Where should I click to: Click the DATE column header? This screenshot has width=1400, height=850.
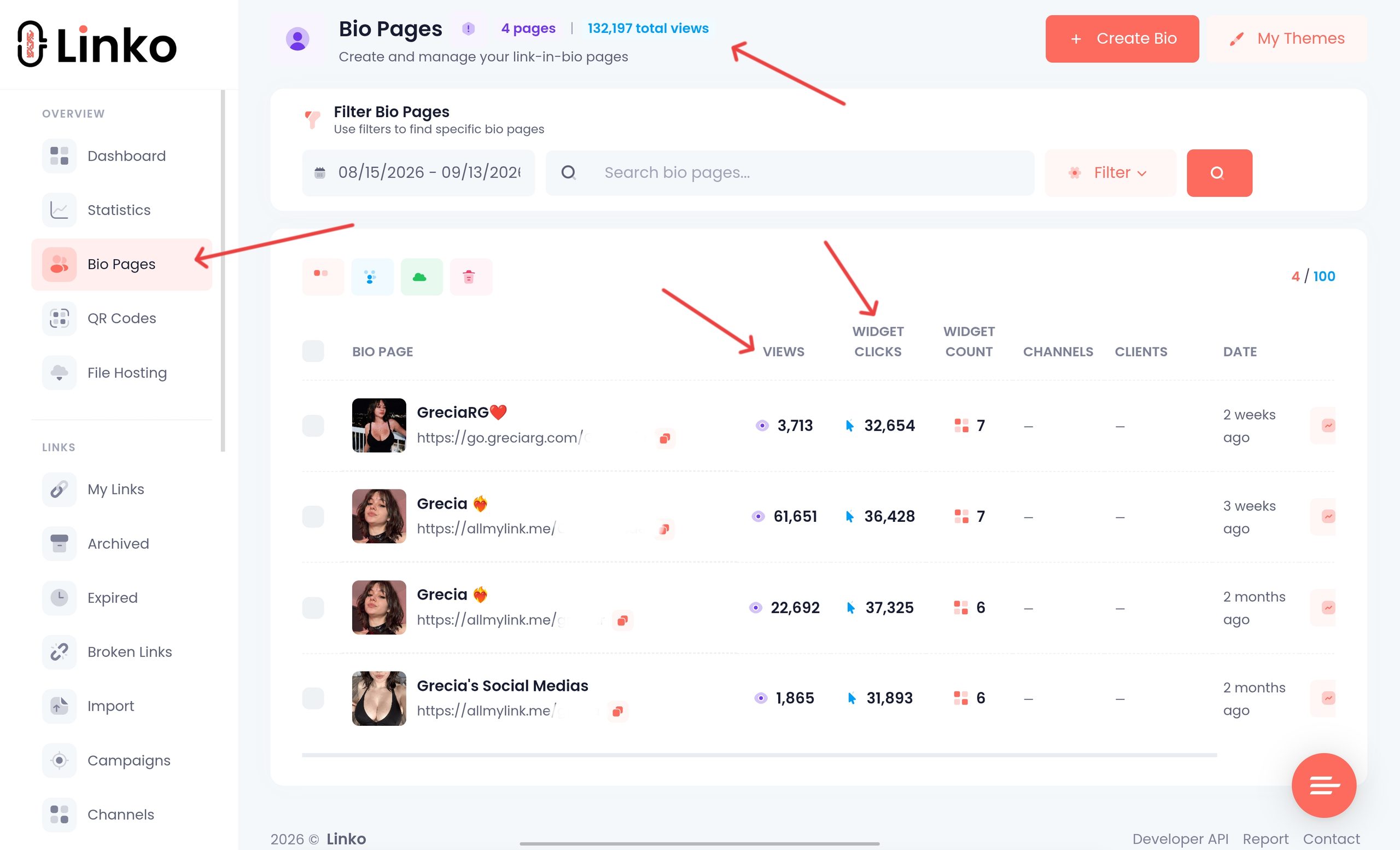coord(1240,352)
